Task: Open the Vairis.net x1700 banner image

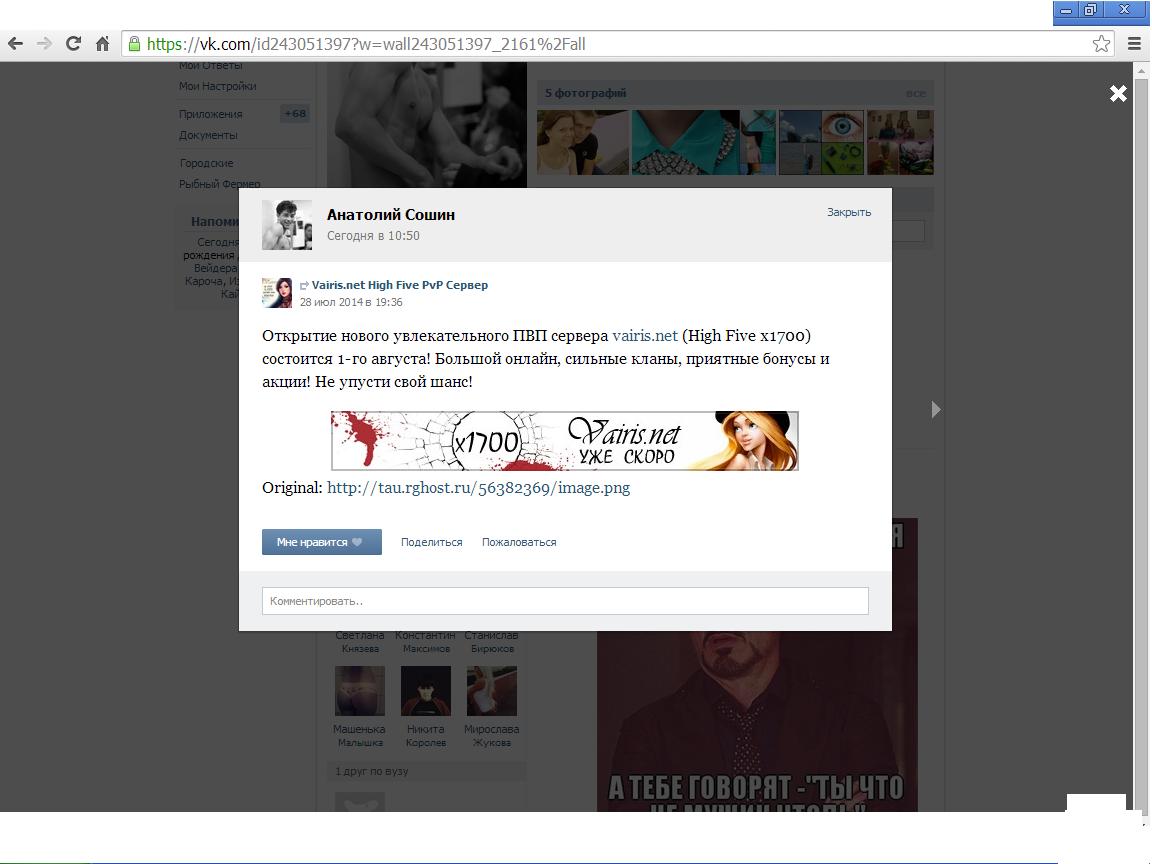Action: 564,441
